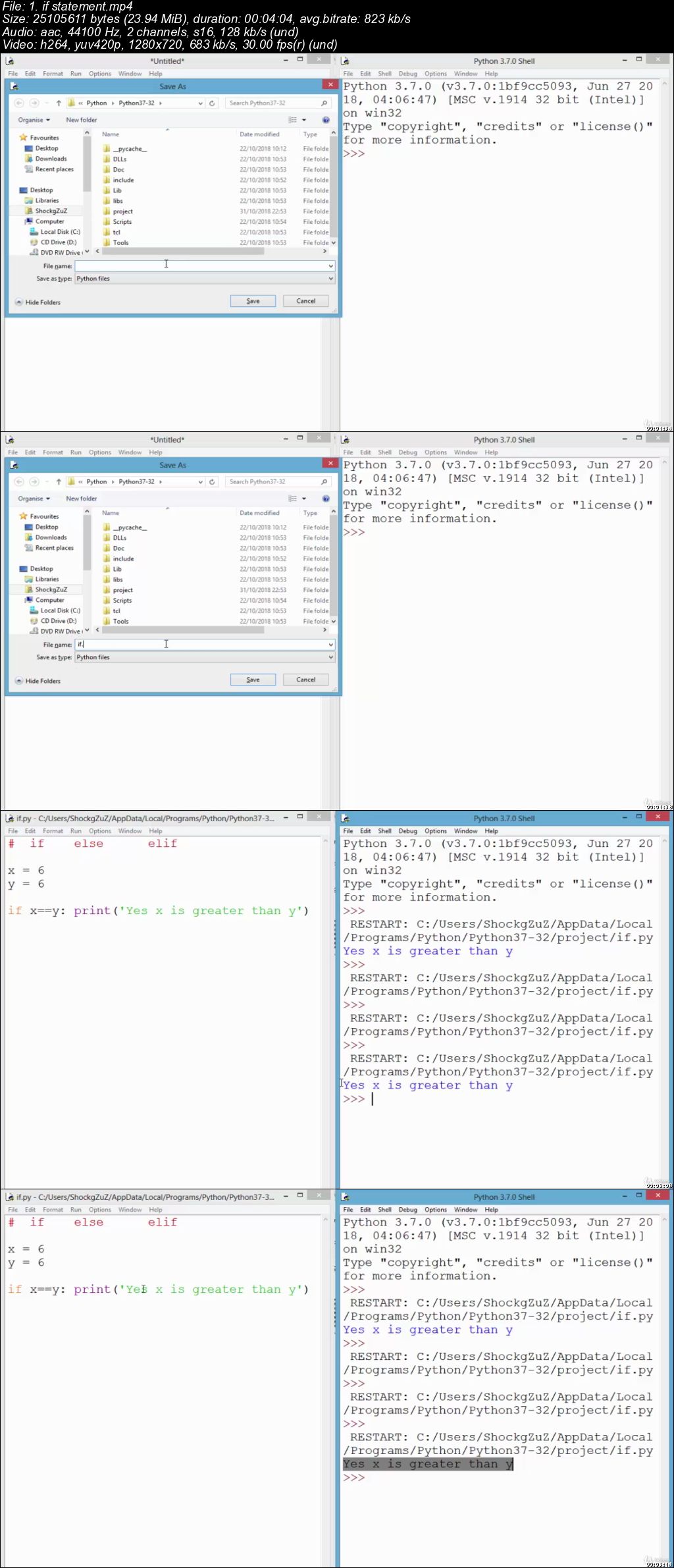
Task: Select Recent places in the top frame's sidebar
Action: (x=54, y=169)
